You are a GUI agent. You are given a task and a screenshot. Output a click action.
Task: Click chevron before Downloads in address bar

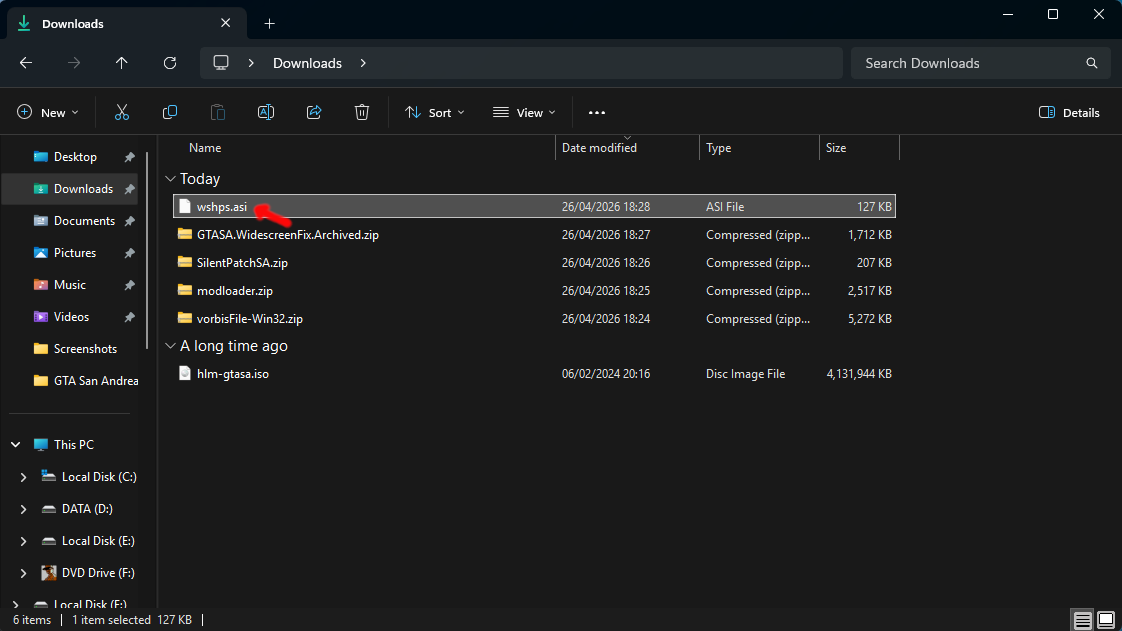tap(251, 63)
